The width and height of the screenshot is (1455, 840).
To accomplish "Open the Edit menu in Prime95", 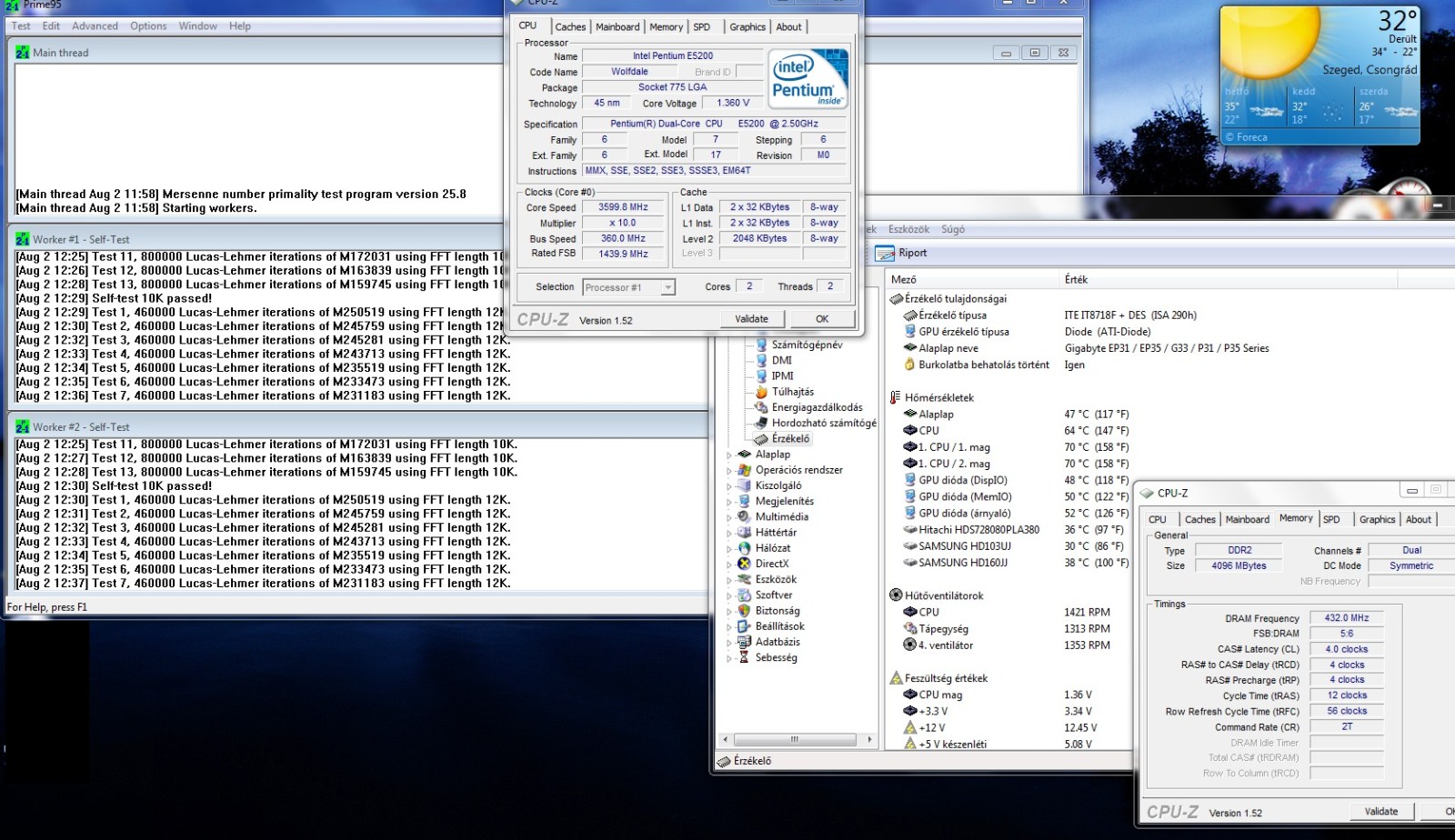I will (51, 25).
